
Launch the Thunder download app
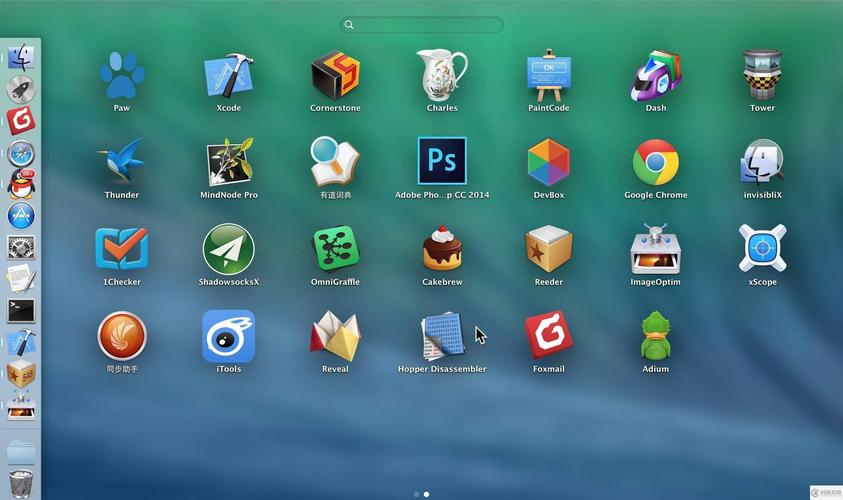click(122, 161)
